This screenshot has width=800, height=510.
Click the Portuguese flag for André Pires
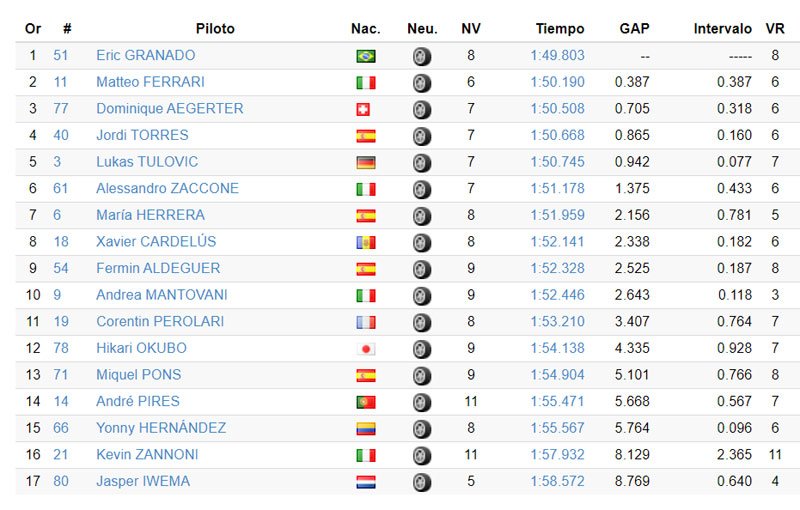[366, 402]
